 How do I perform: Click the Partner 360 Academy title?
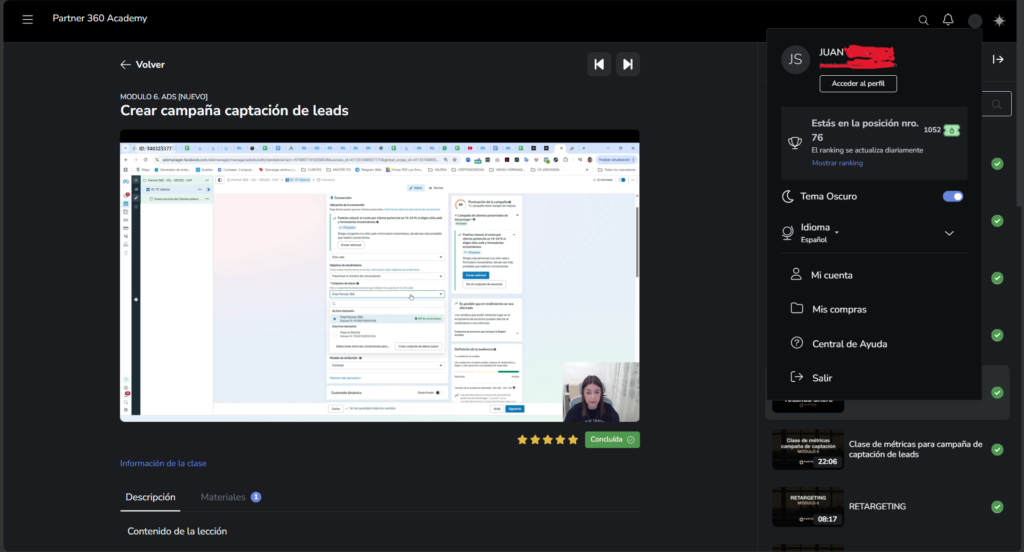coord(100,18)
